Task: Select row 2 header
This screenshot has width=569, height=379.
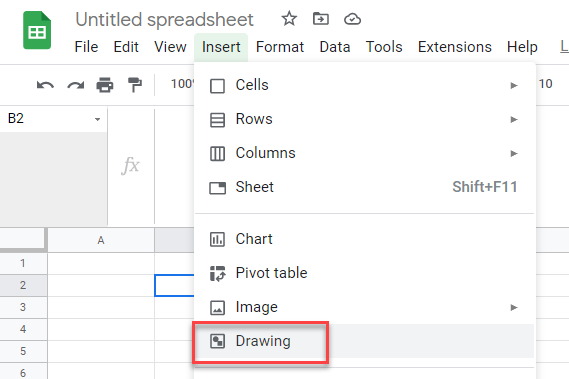Action: point(23,285)
